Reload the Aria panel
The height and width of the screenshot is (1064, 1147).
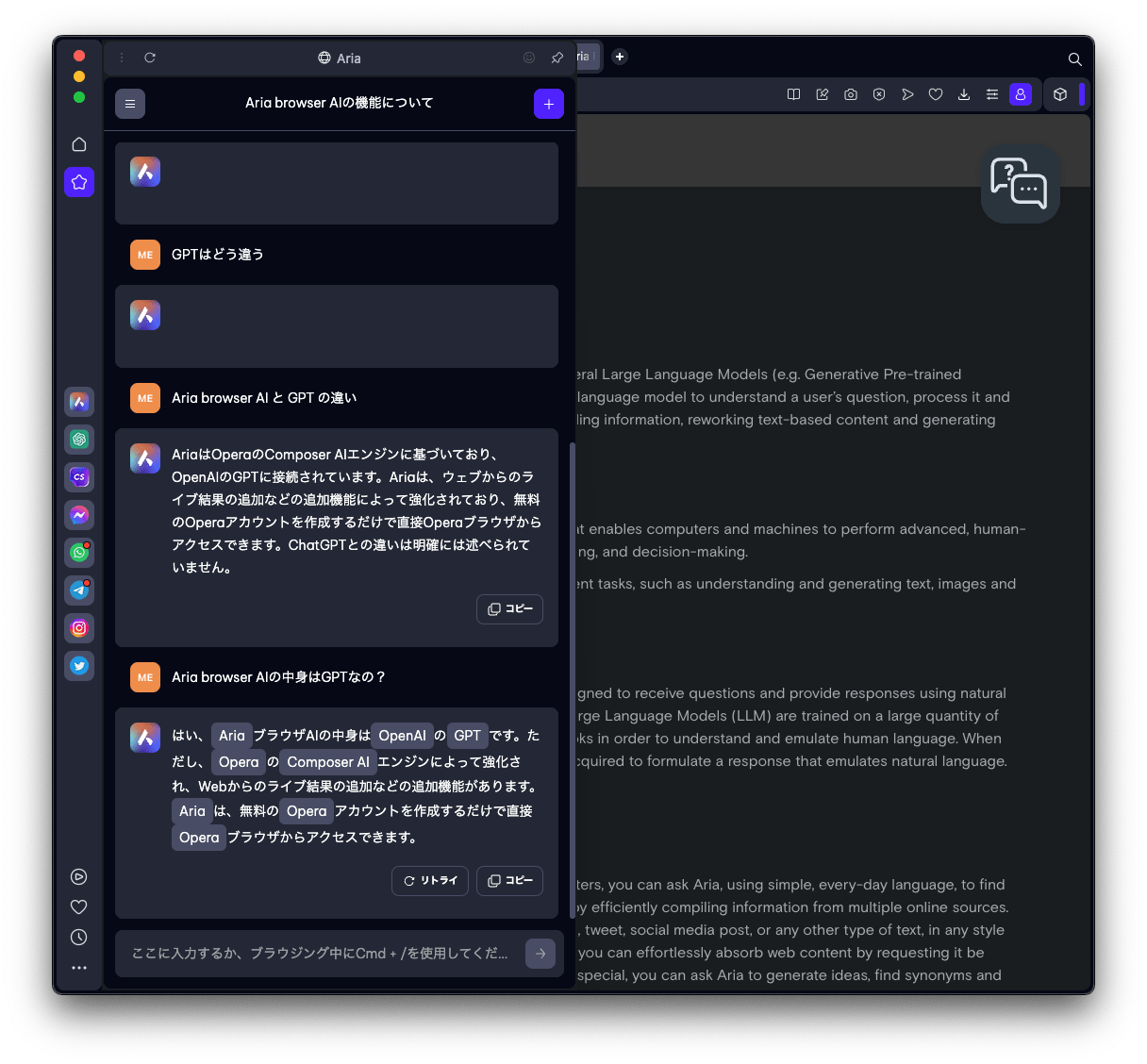click(150, 58)
